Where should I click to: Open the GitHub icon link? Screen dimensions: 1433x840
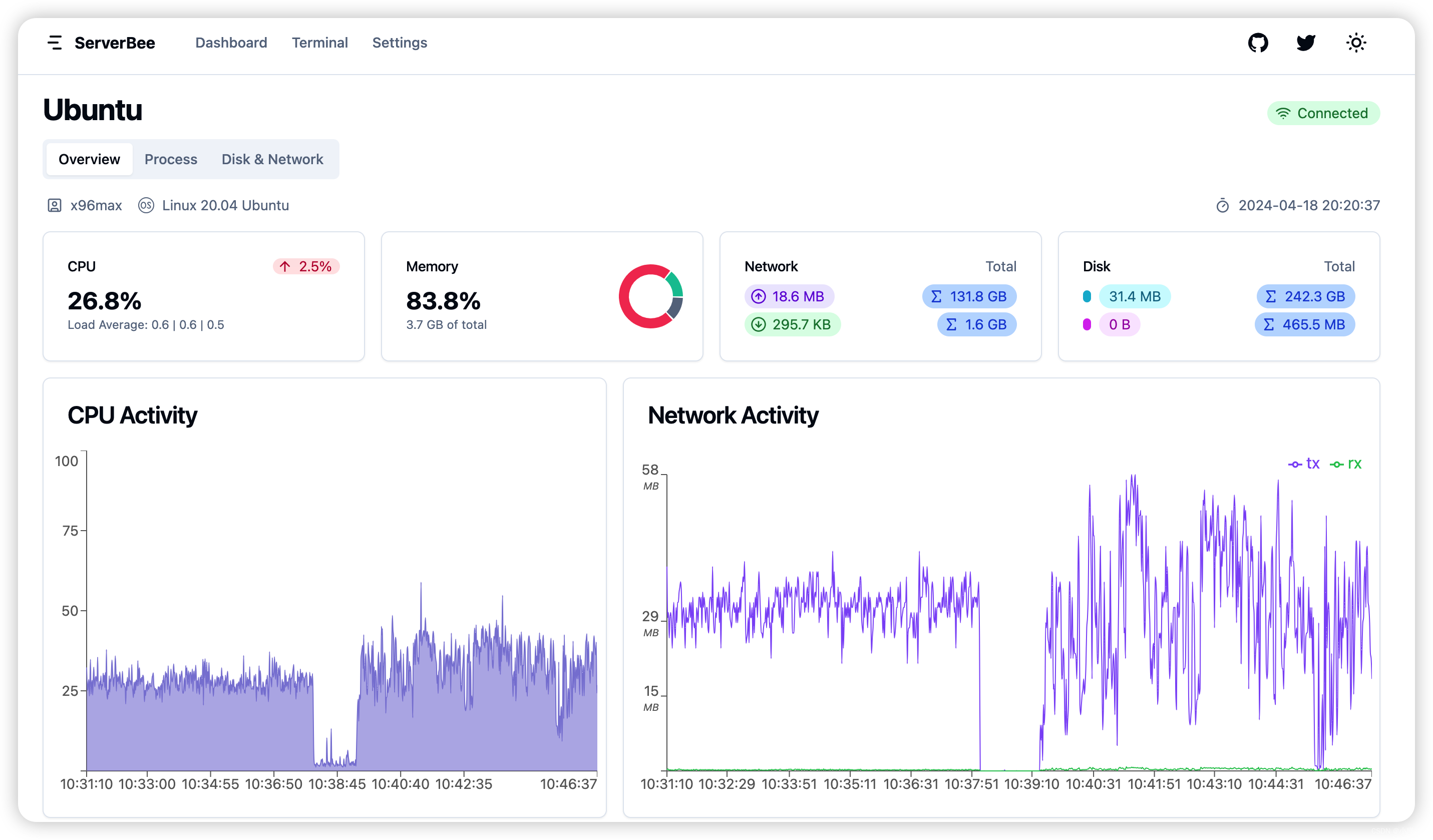pos(1257,43)
